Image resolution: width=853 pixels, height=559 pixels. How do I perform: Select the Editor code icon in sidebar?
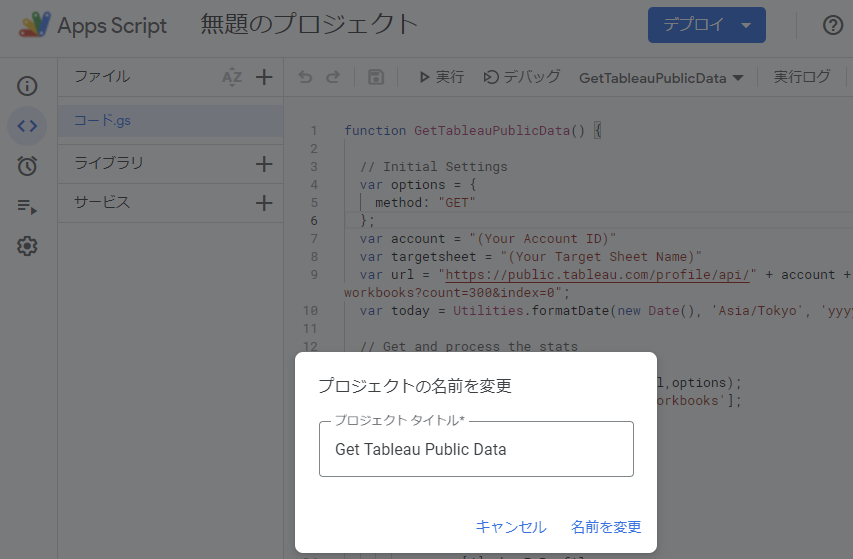[x=27, y=126]
